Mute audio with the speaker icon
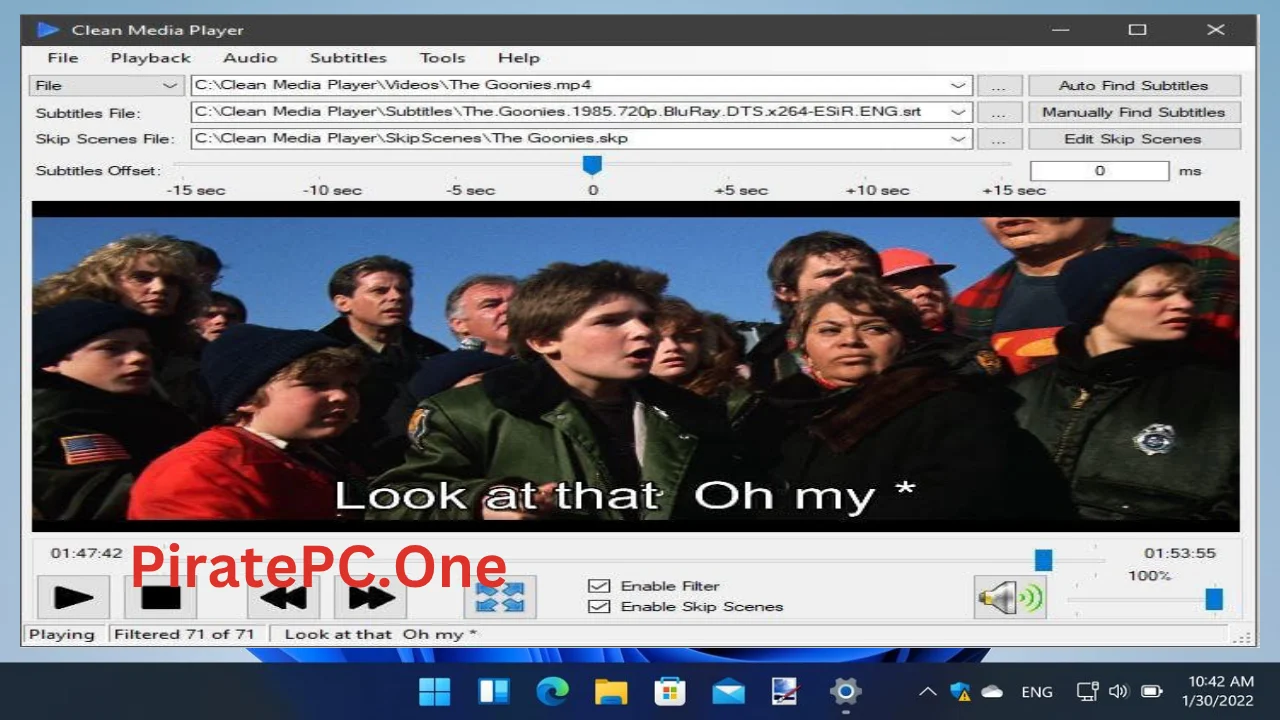Image resolution: width=1280 pixels, height=720 pixels. click(x=1010, y=598)
